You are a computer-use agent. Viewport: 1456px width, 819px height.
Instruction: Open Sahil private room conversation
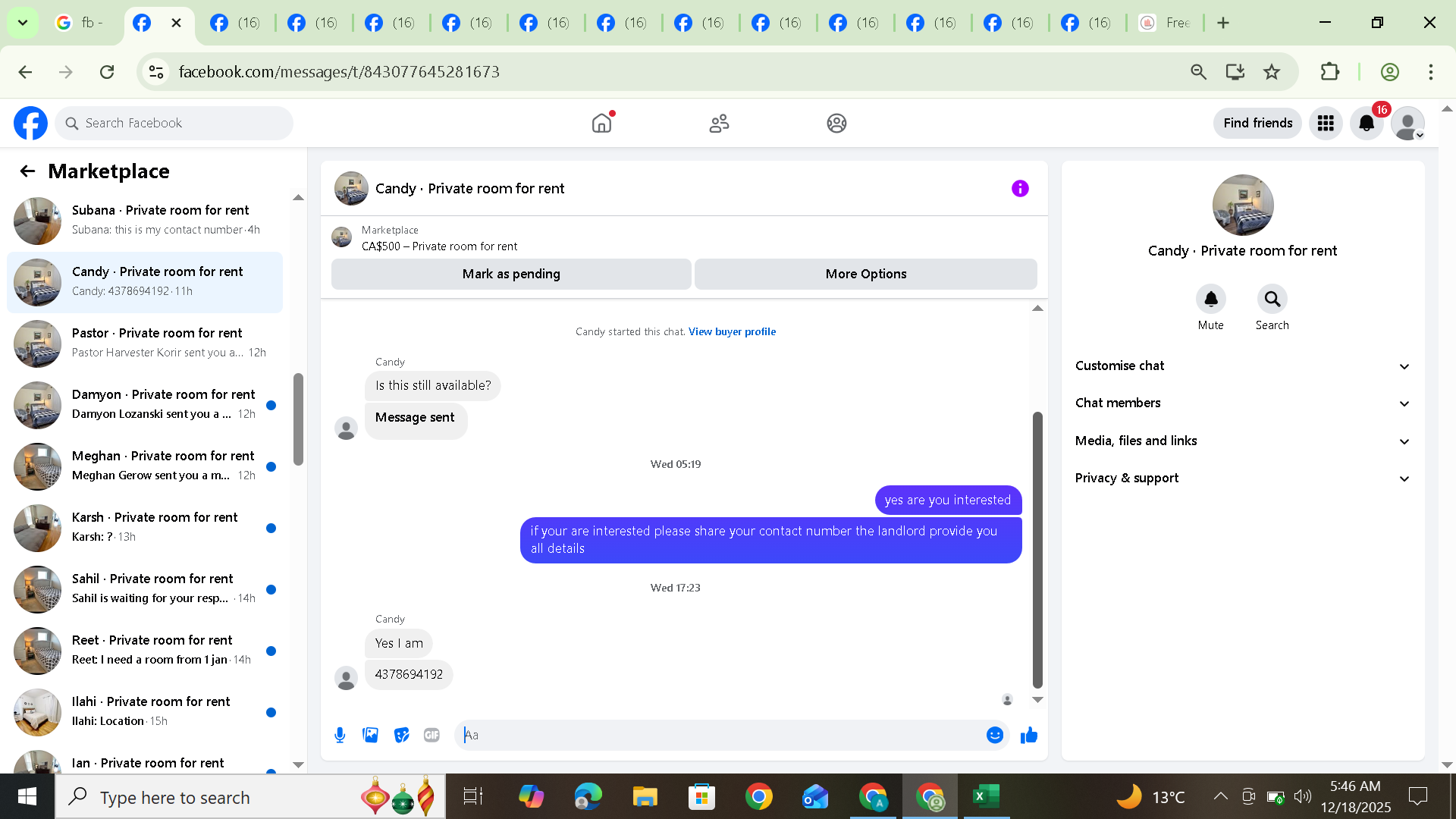tap(144, 589)
